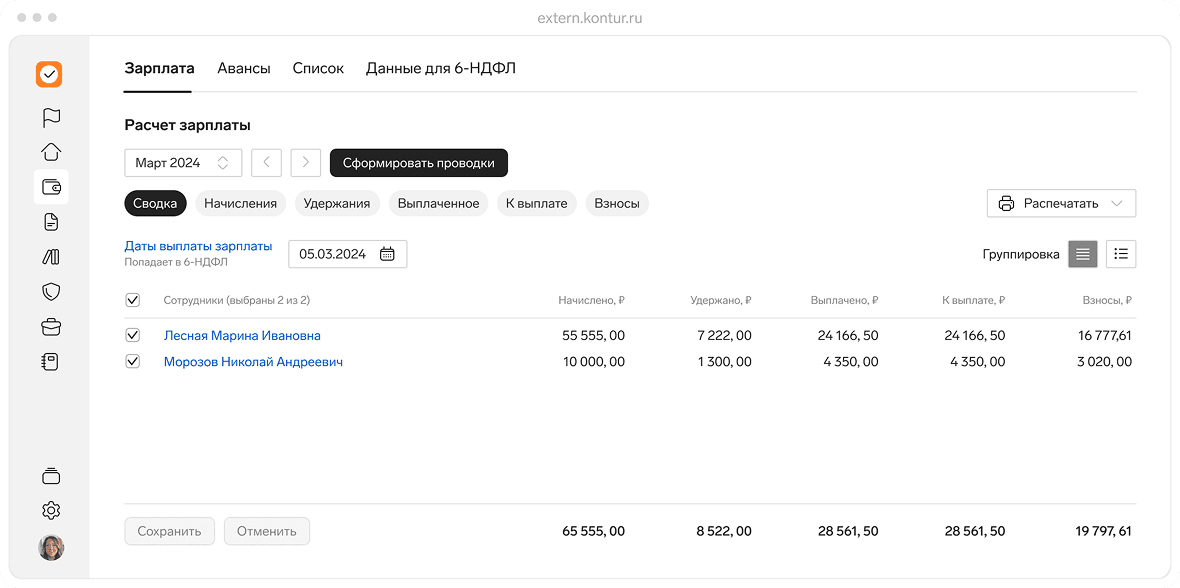This screenshot has width=1180, height=588.
Task: Open the briefcase icon in sidebar
Action: pos(51,326)
